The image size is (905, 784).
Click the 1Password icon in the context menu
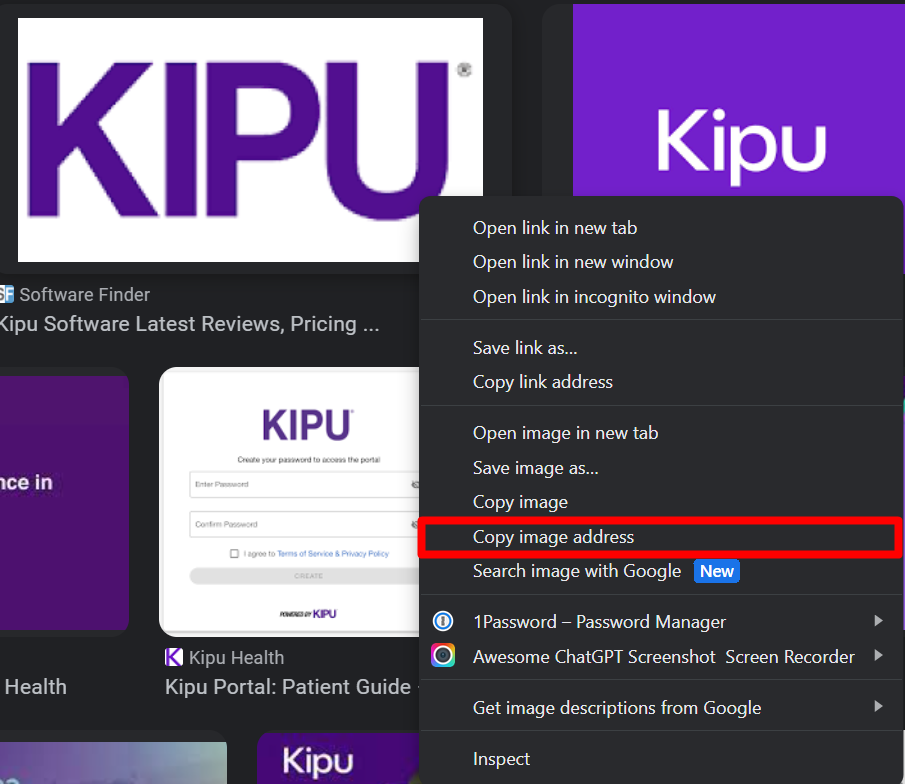coord(443,622)
